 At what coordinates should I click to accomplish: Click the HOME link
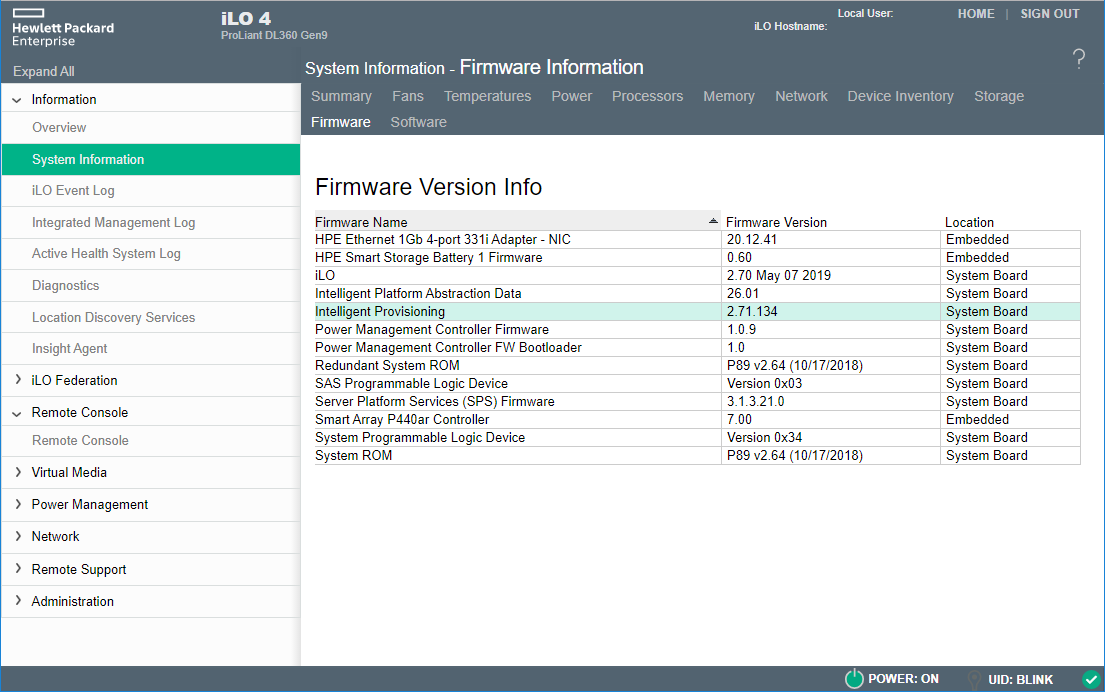pos(976,13)
